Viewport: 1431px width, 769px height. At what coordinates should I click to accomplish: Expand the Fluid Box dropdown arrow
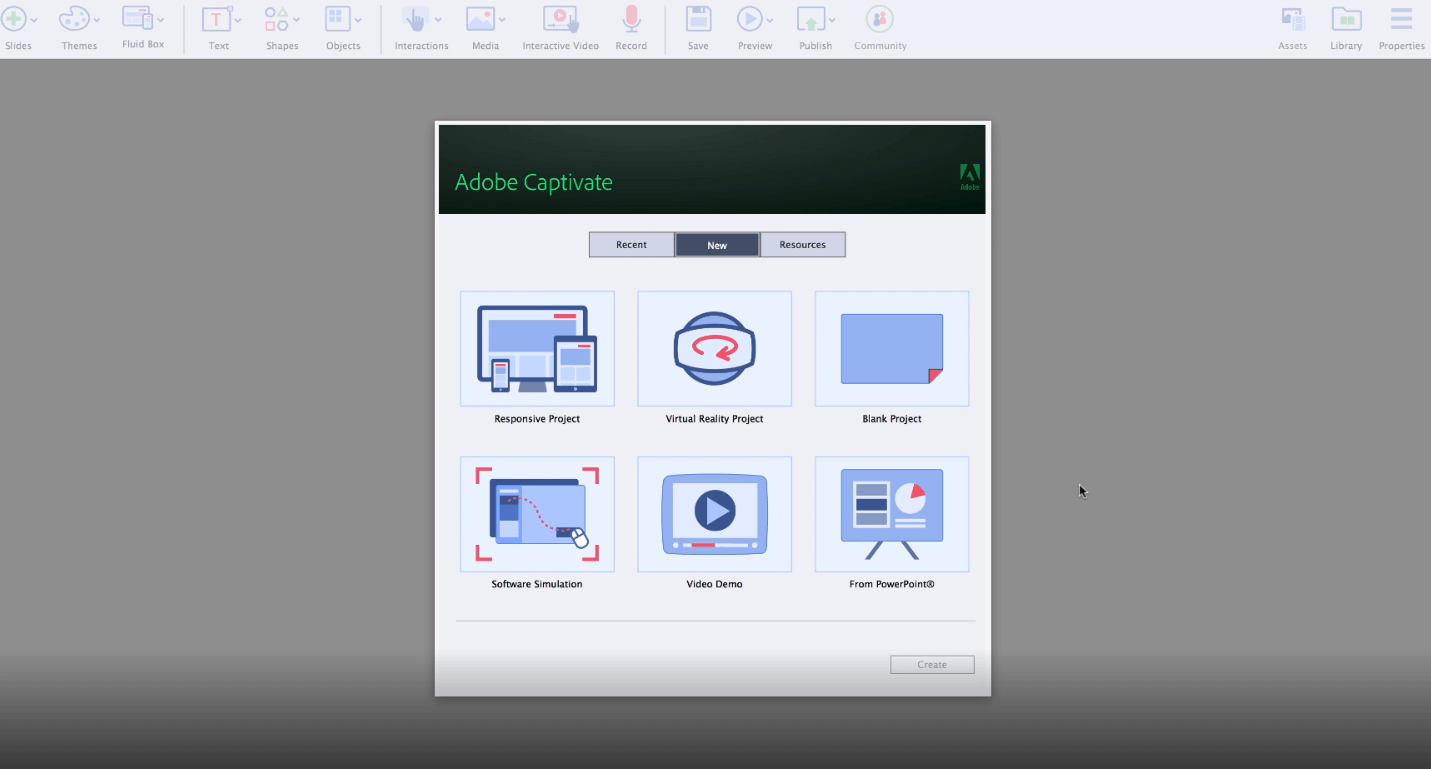[160, 20]
